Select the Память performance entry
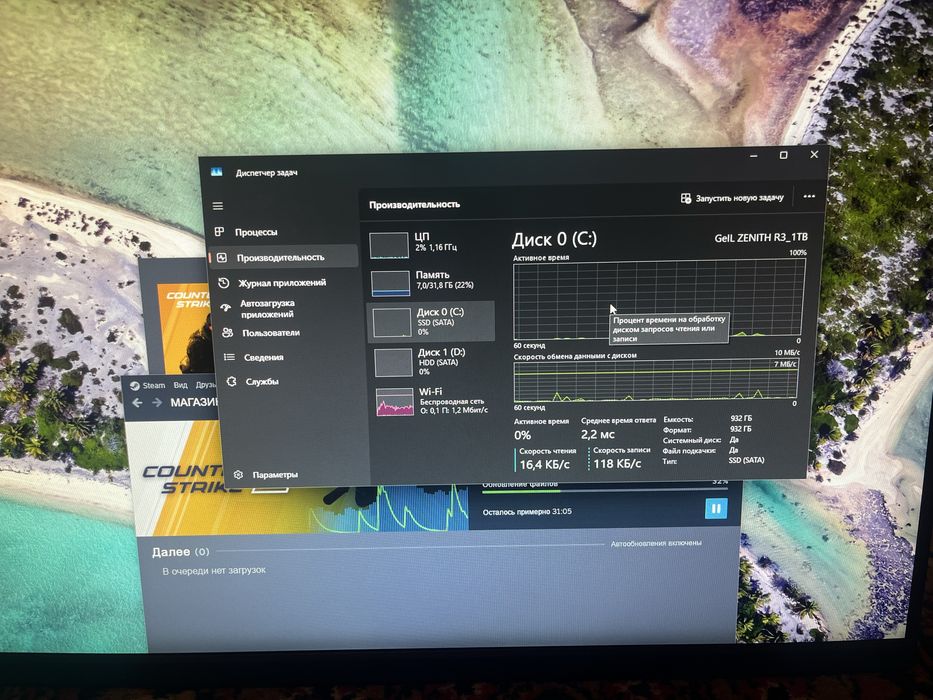Screen dimensions: 933x700 (x=430, y=282)
